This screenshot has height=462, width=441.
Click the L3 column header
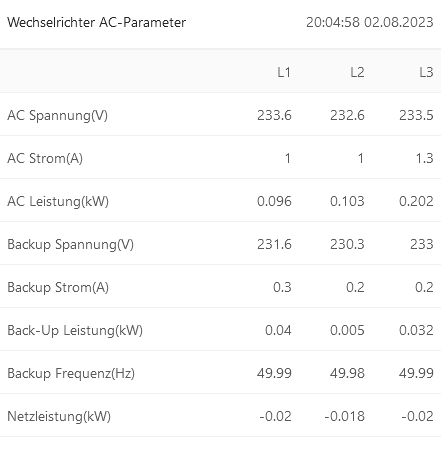(426, 72)
